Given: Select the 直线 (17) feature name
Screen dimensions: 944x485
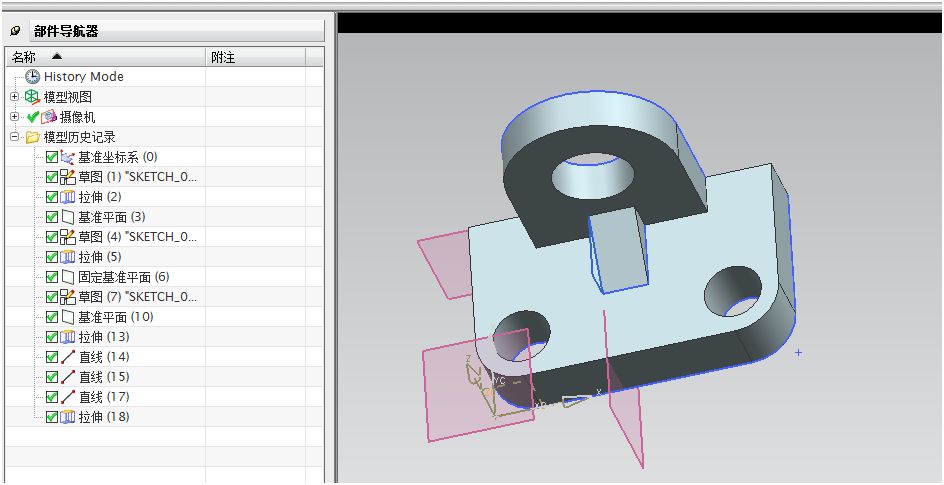Looking at the screenshot, I should click(x=104, y=397).
